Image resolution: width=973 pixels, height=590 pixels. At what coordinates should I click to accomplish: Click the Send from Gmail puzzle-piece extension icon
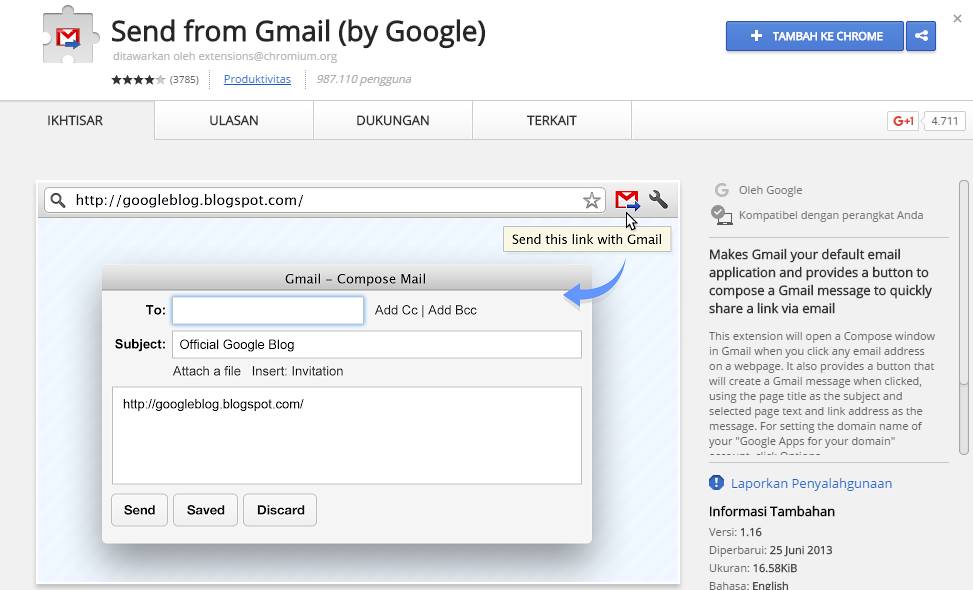coord(70,35)
